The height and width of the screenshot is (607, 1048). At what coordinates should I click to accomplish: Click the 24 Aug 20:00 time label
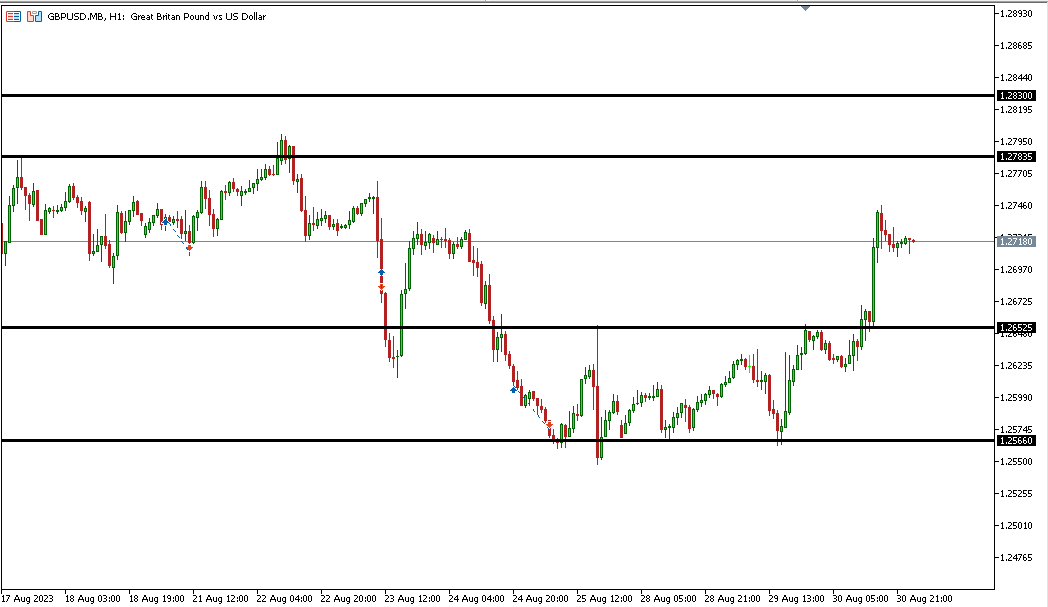tap(541, 598)
